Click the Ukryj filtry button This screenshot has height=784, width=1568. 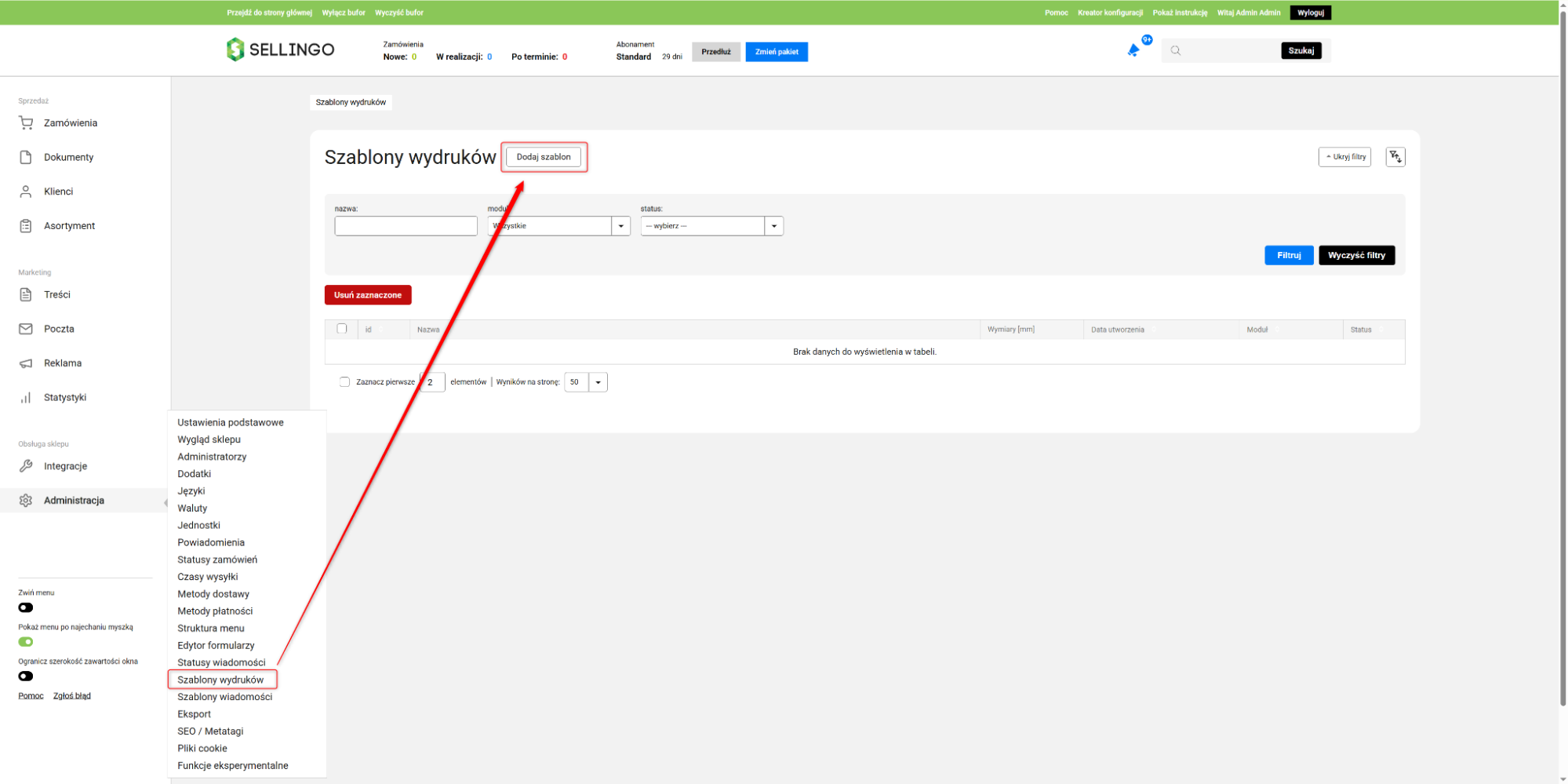click(1344, 157)
